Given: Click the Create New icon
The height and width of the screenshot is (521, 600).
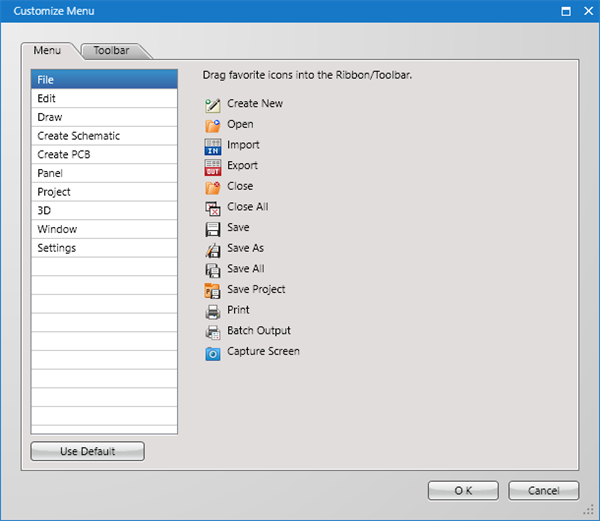Looking at the screenshot, I should coord(212,104).
